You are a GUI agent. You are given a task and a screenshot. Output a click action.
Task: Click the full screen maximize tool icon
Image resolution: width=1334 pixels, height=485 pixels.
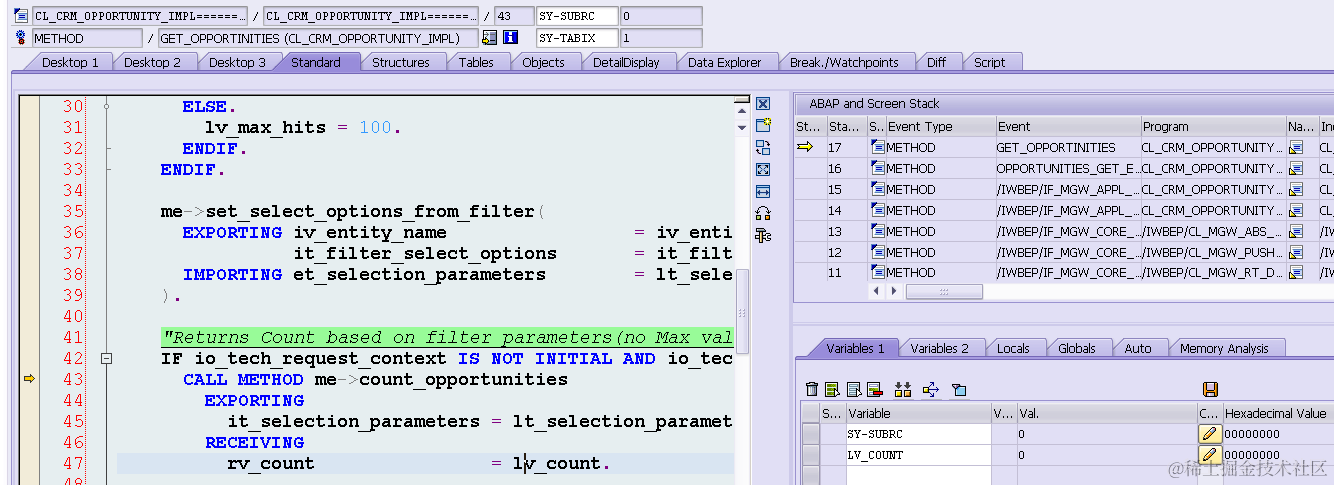coord(763,169)
